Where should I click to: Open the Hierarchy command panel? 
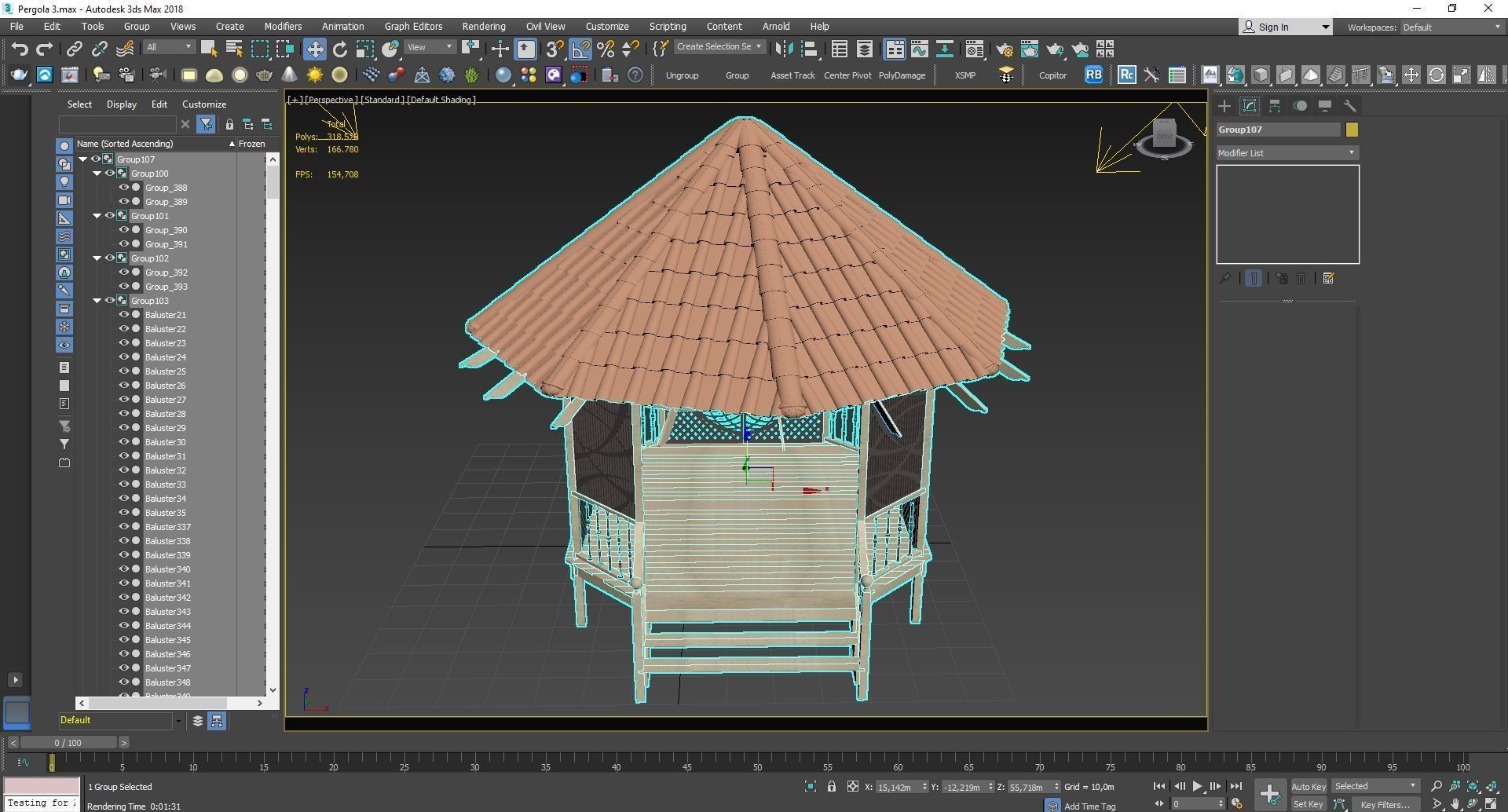[x=1274, y=106]
